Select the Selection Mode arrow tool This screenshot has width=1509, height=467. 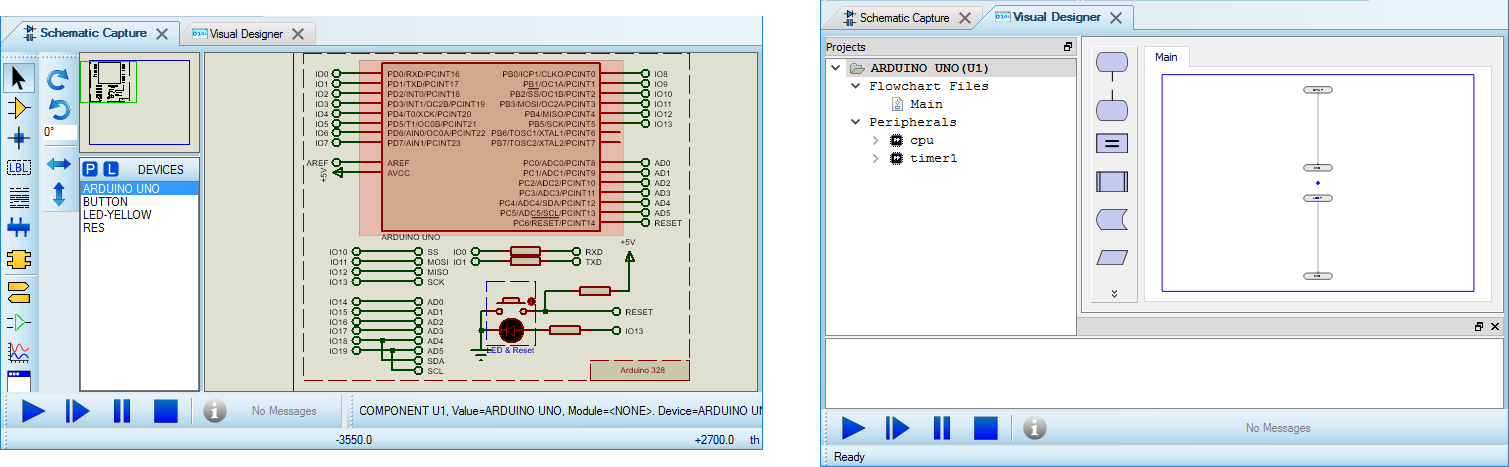click(19, 77)
